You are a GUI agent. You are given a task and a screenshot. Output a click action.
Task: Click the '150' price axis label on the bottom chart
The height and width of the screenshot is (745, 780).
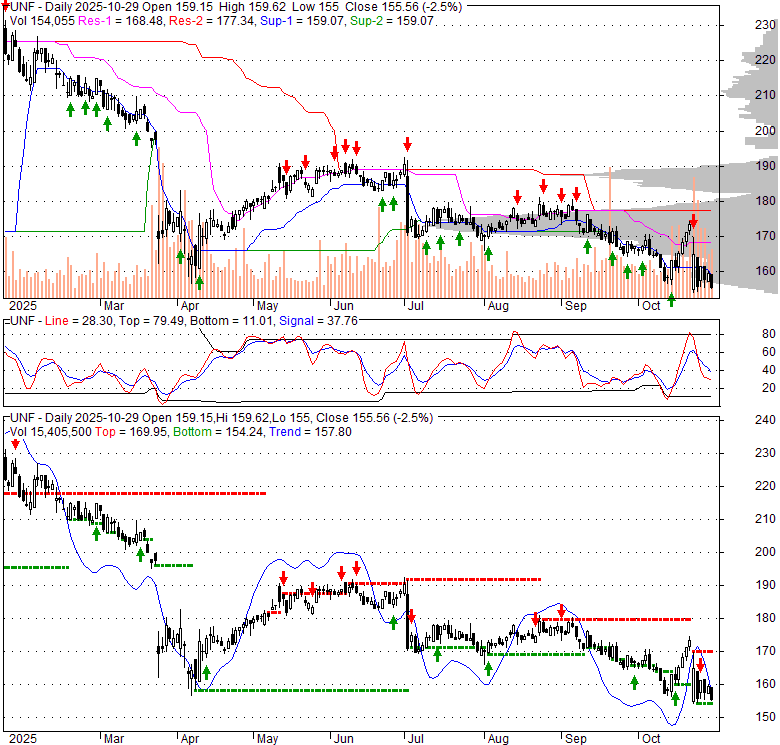click(765, 717)
